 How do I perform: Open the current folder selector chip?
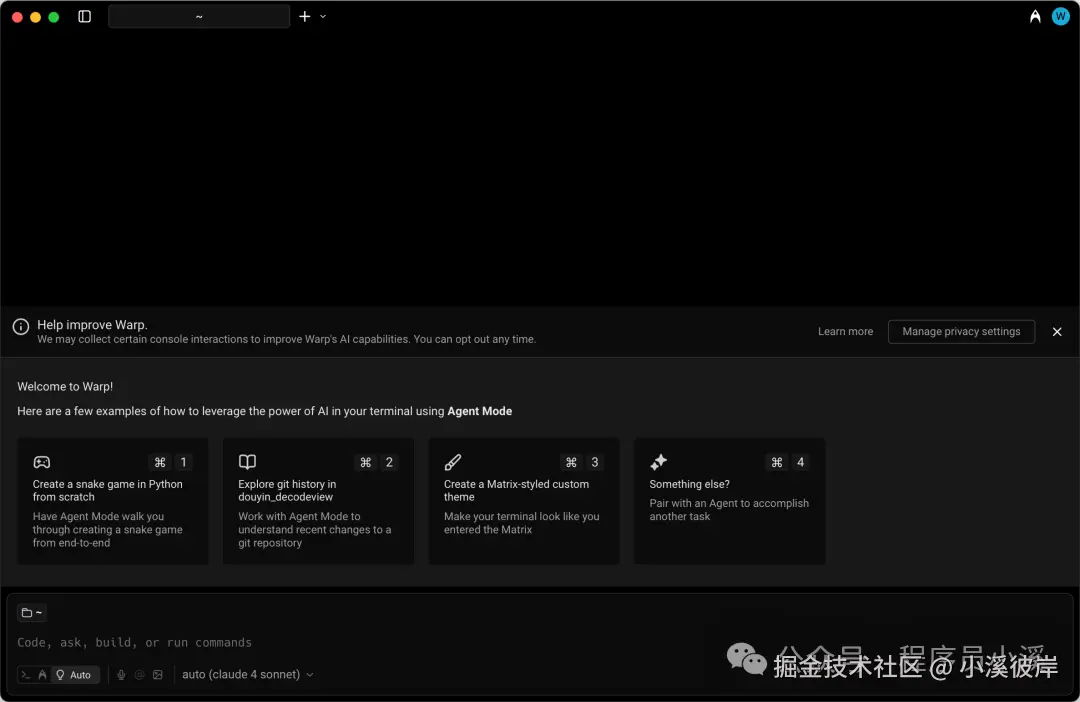click(32, 612)
